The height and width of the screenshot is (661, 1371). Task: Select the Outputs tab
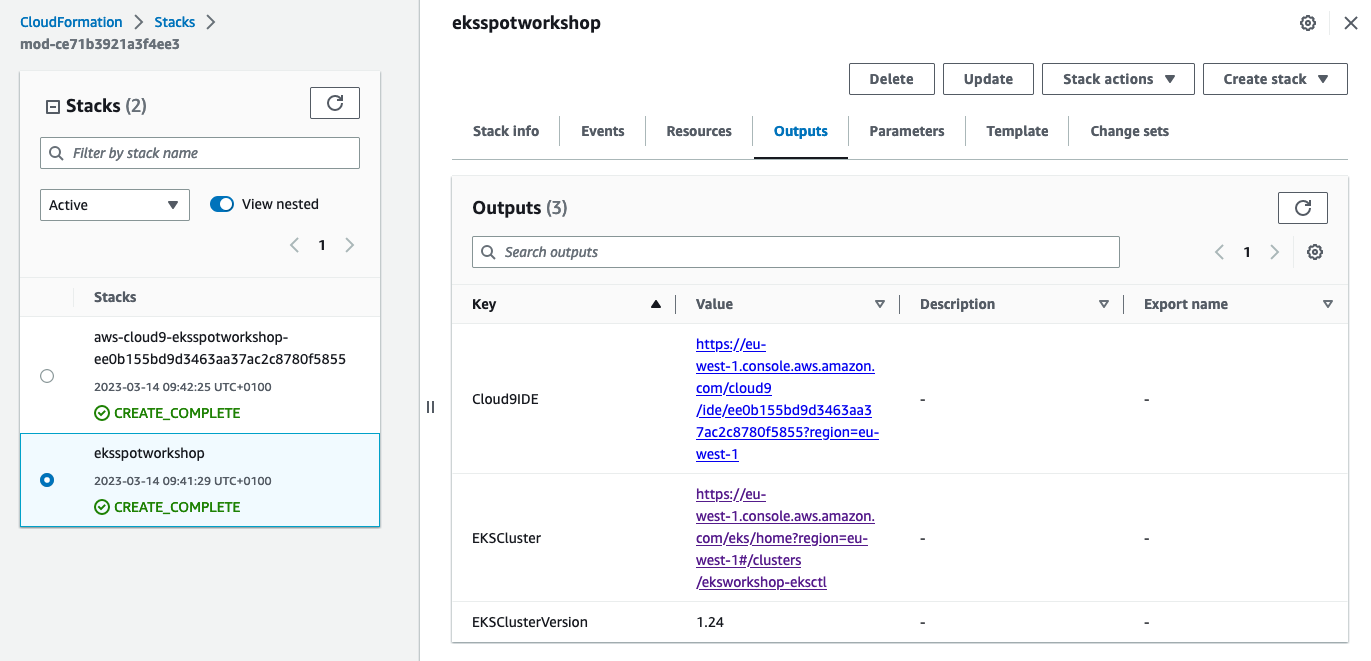click(801, 131)
